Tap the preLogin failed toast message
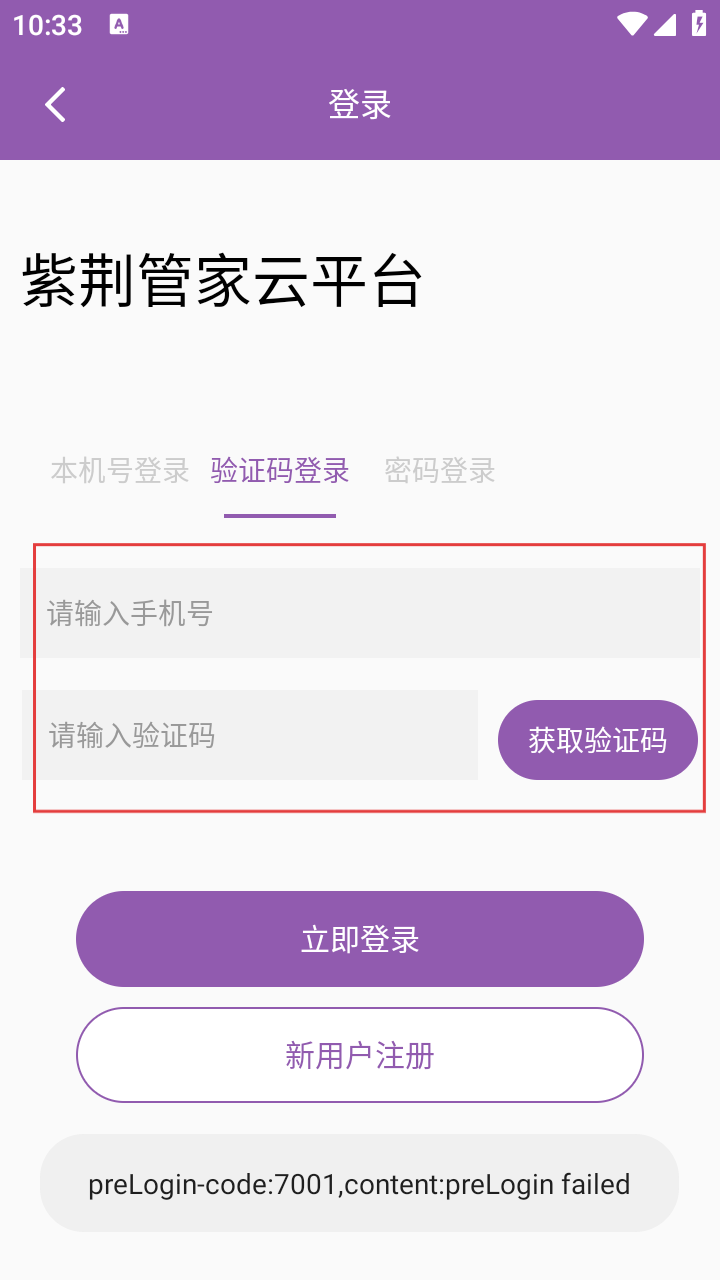 coord(360,1184)
